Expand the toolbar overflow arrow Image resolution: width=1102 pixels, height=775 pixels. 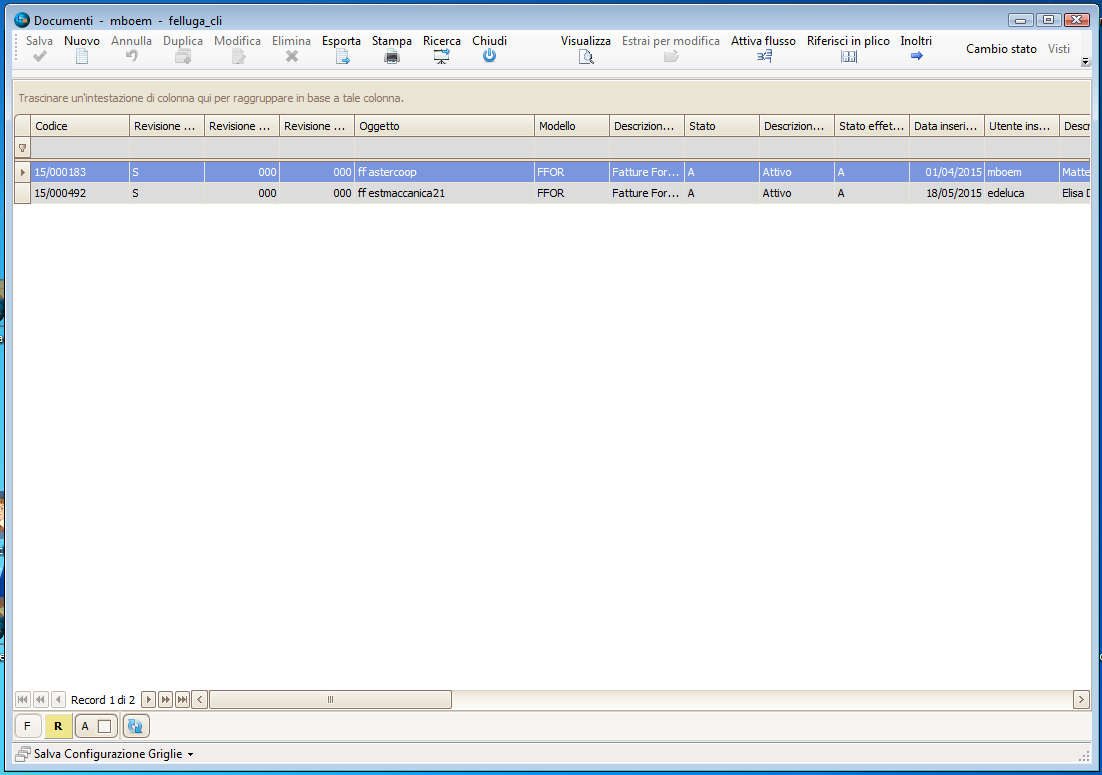[1086, 61]
